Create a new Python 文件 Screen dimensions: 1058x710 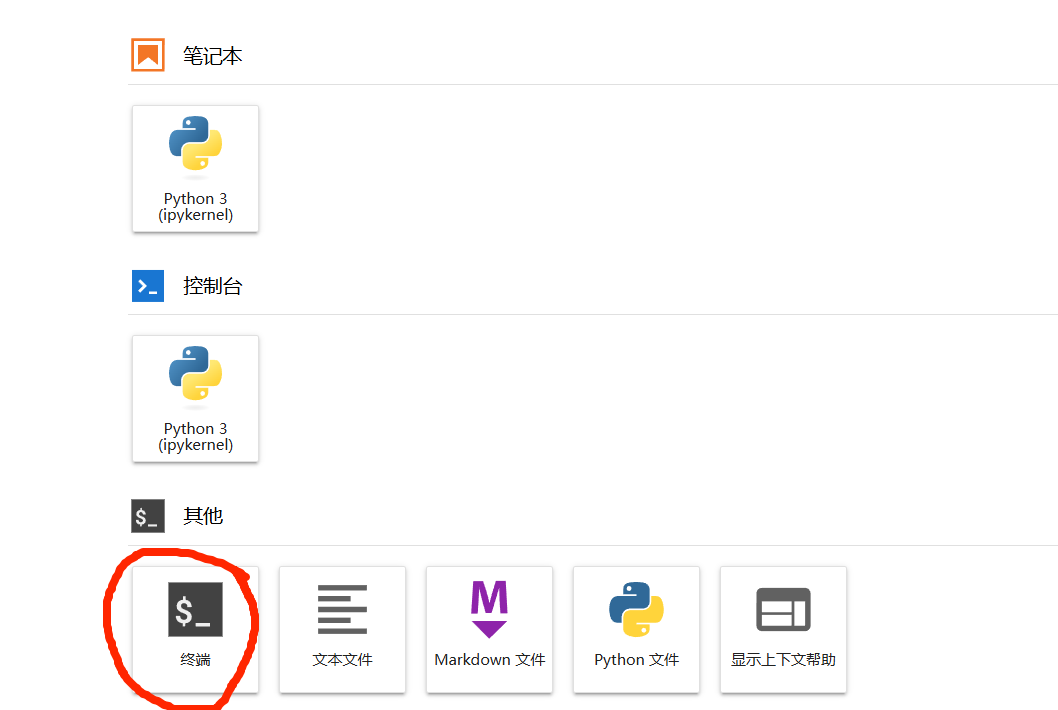click(x=636, y=630)
